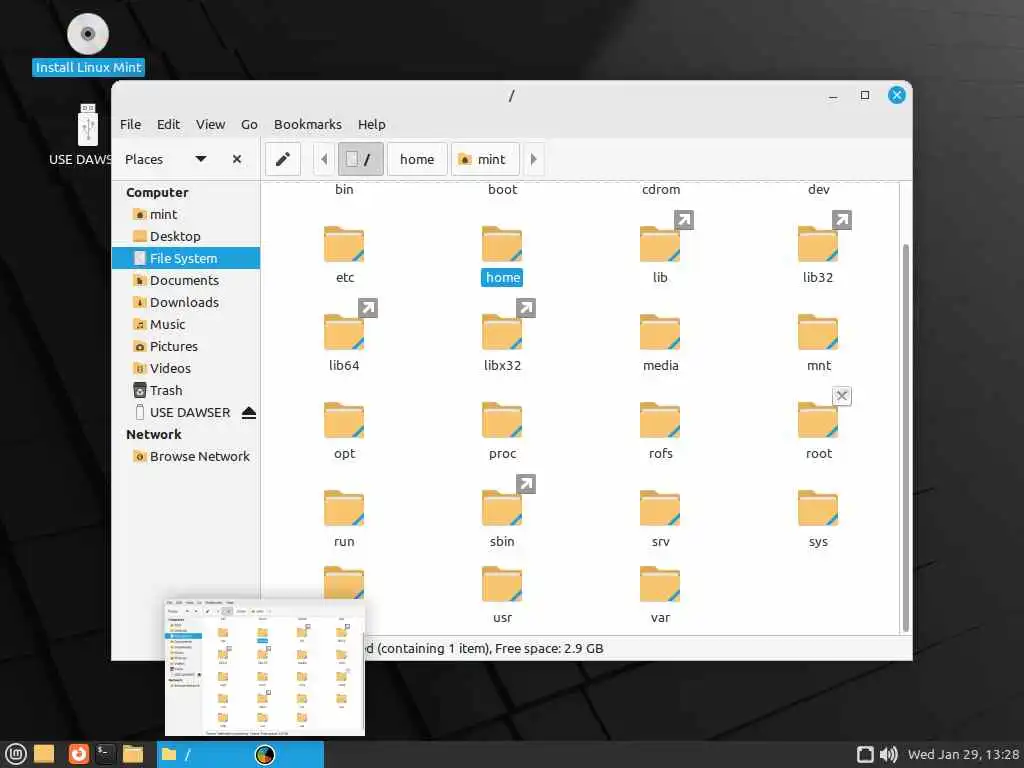The width and height of the screenshot is (1024, 768).
Task: Open the View menu
Action: [x=210, y=124]
